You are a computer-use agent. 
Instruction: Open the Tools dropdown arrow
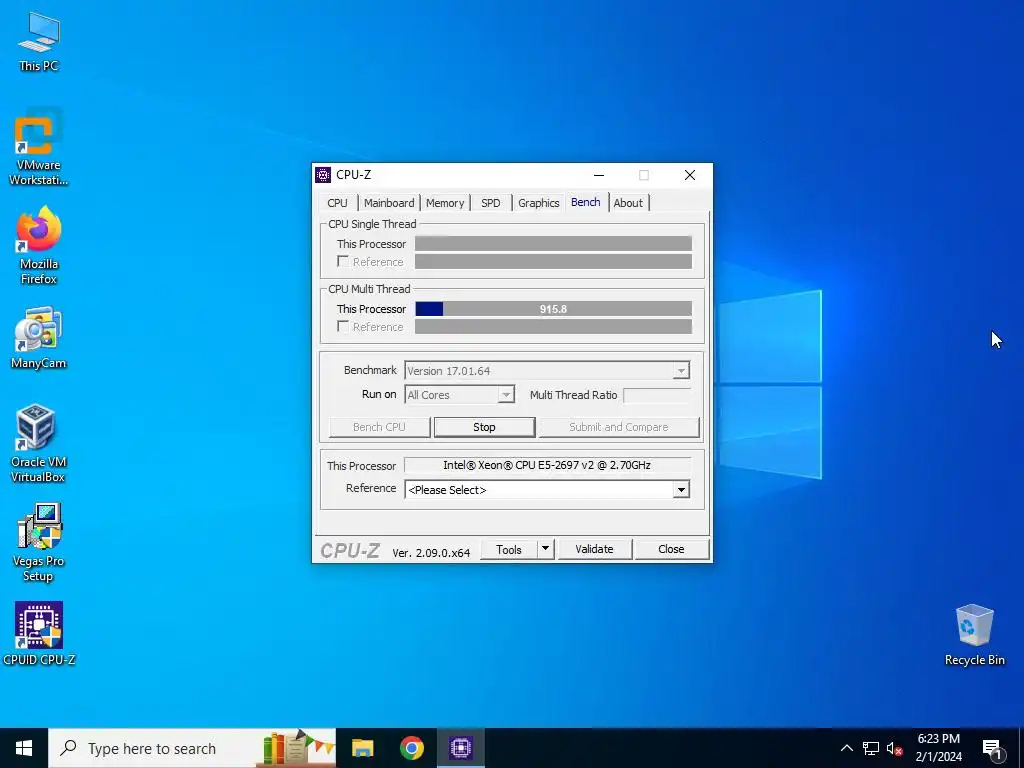click(545, 549)
